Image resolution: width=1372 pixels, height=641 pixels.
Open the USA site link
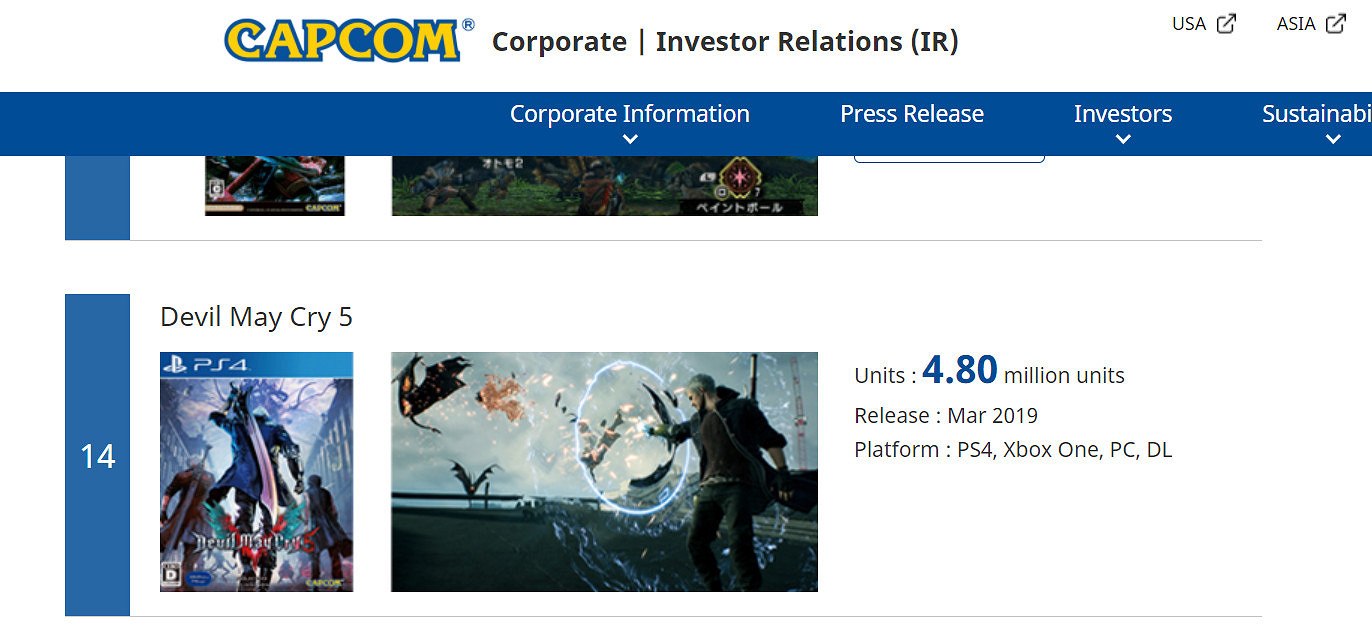(x=1189, y=24)
